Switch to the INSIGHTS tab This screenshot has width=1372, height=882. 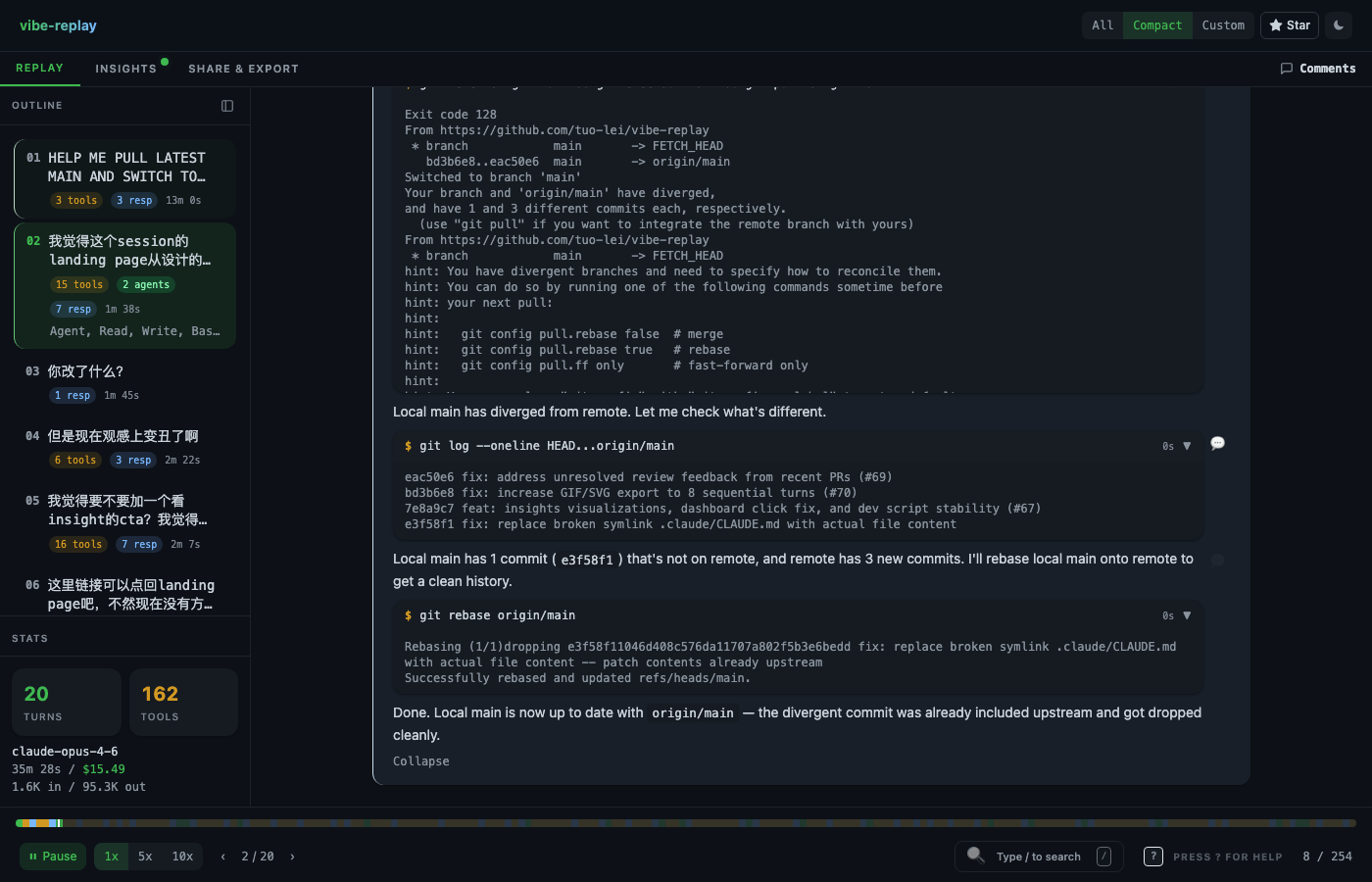124,68
